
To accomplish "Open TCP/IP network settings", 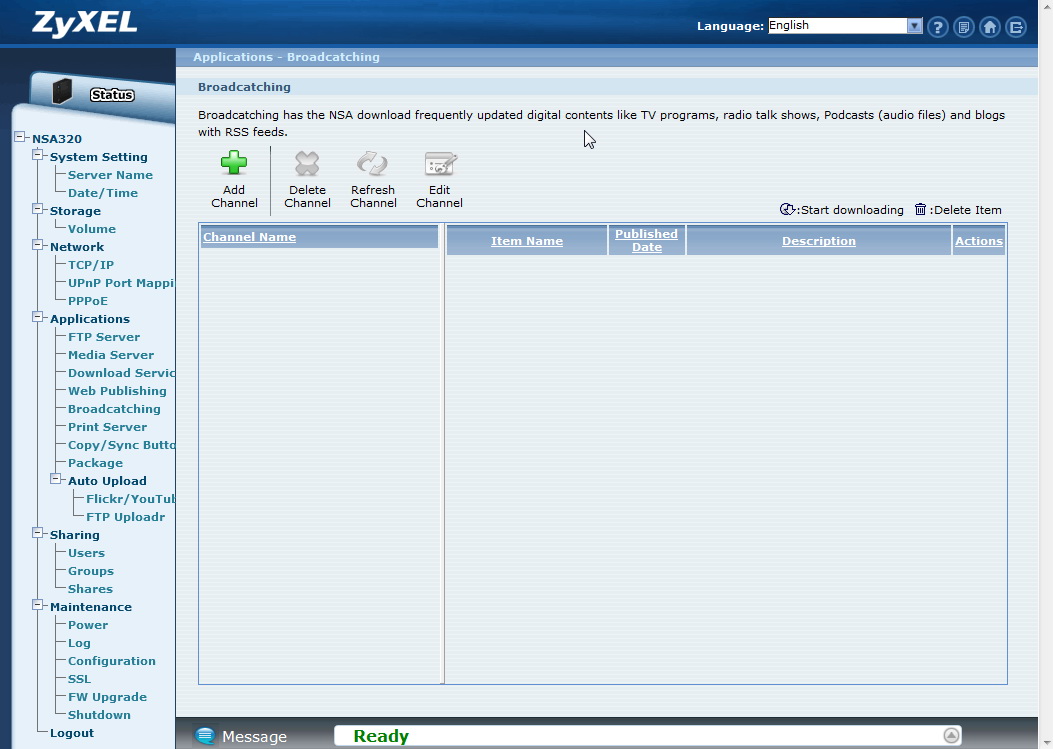I will [91, 265].
